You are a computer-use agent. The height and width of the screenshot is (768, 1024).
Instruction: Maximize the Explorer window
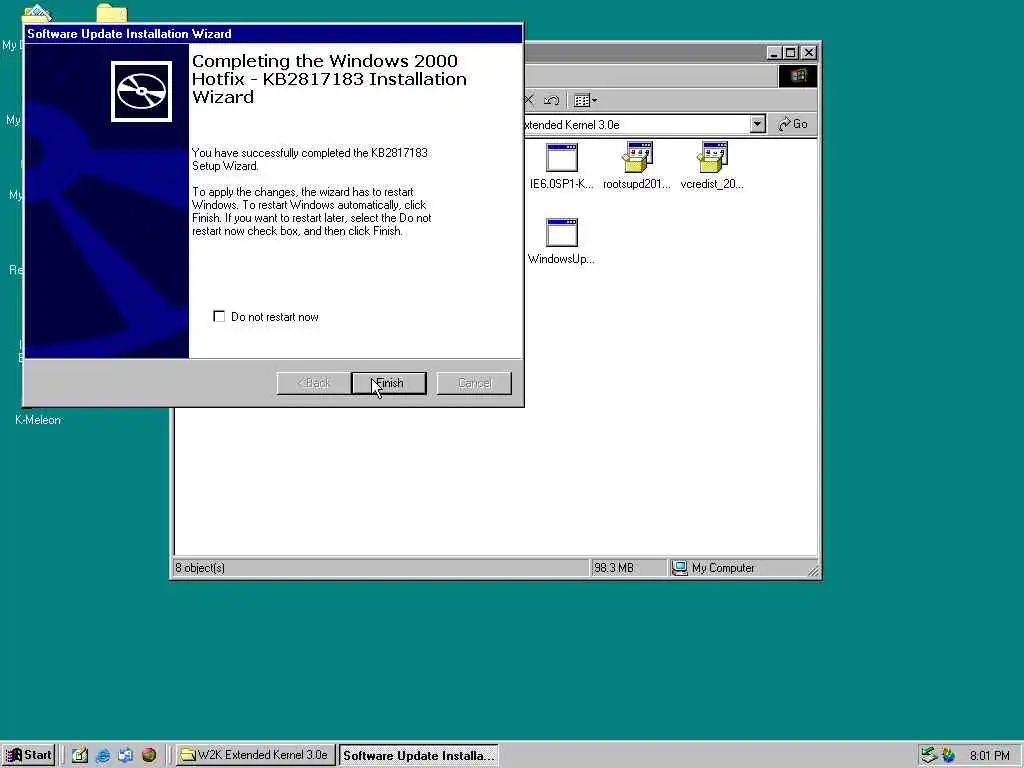pyautogui.click(x=791, y=53)
